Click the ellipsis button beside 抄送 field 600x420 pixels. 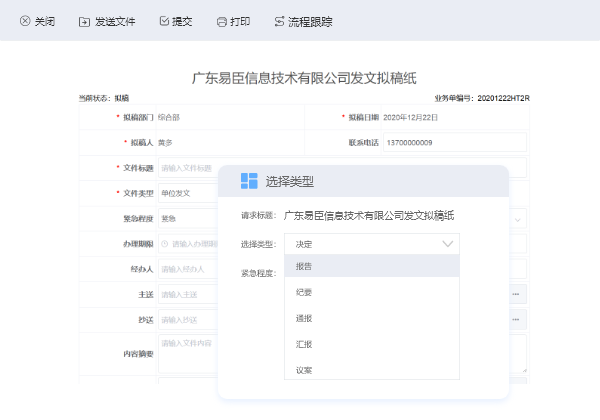tap(516, 319)
